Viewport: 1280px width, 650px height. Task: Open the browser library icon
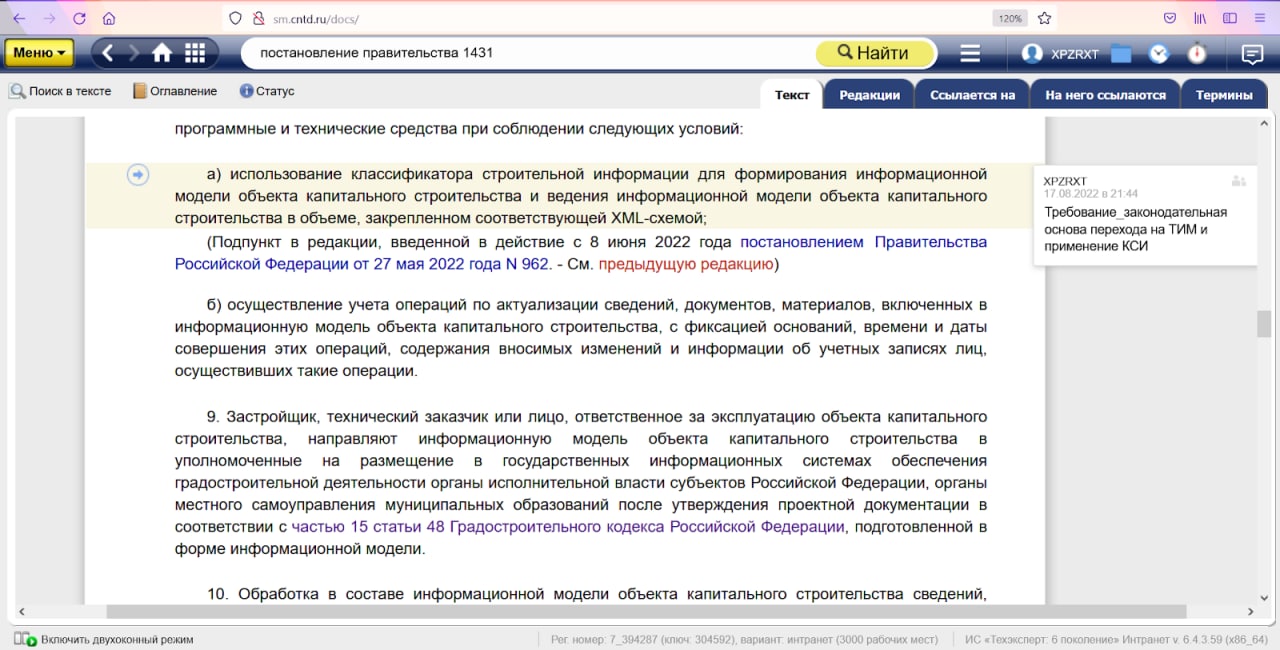(1200, 18)
